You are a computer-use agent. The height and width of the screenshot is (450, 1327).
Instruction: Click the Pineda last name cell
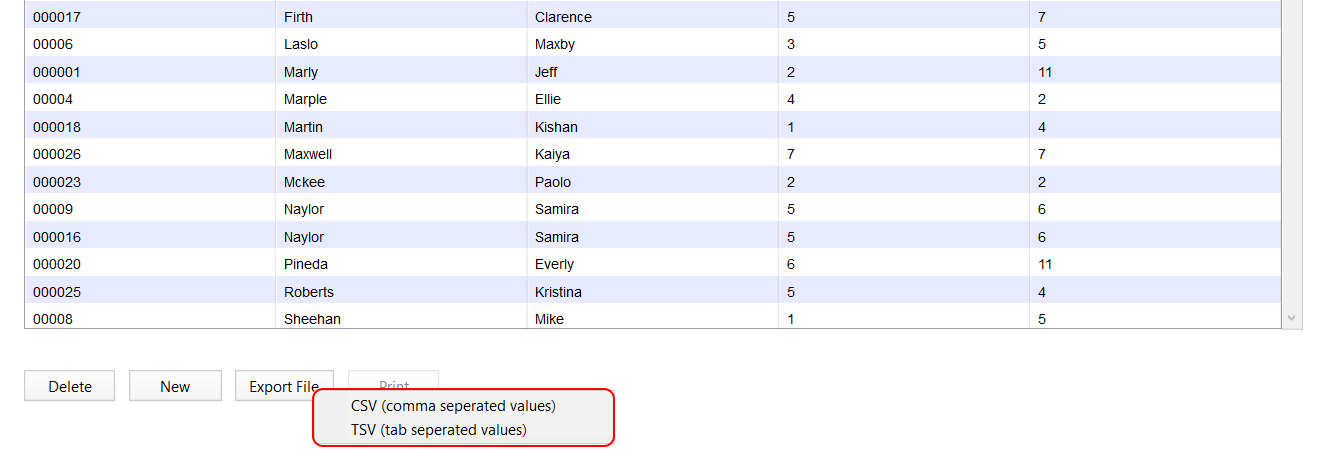401,264
